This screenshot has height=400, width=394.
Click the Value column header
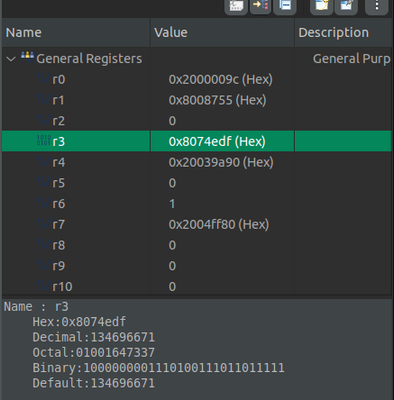(223, 33)
